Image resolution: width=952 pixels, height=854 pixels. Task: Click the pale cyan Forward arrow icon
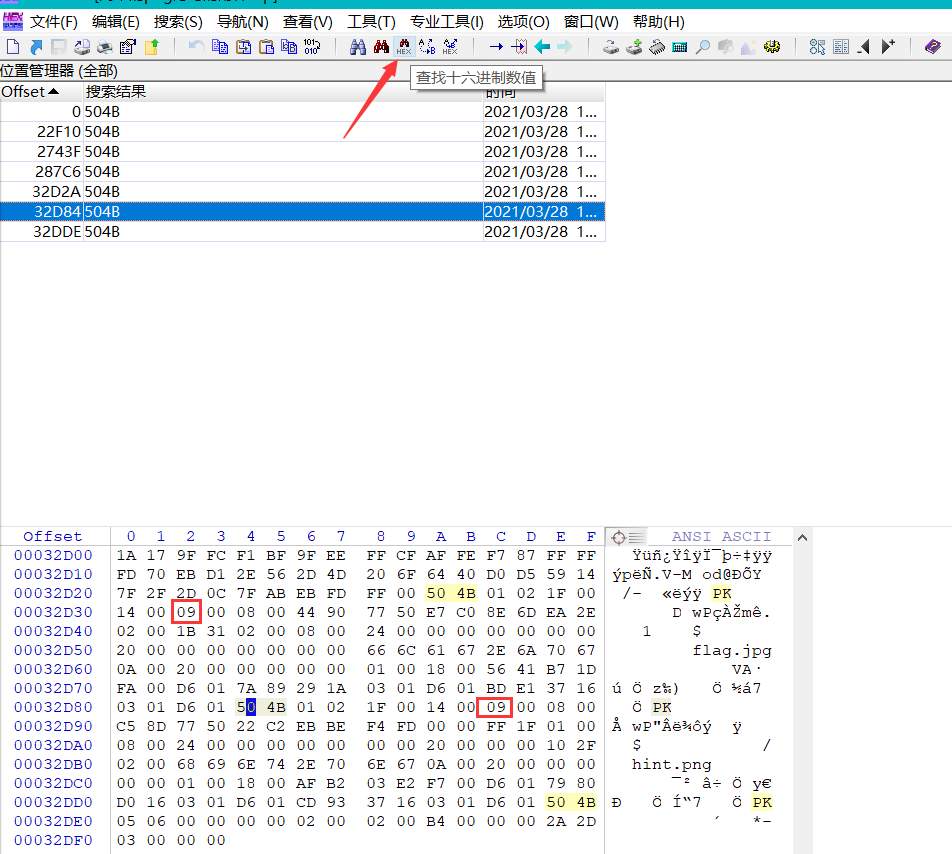click(565, 47)
